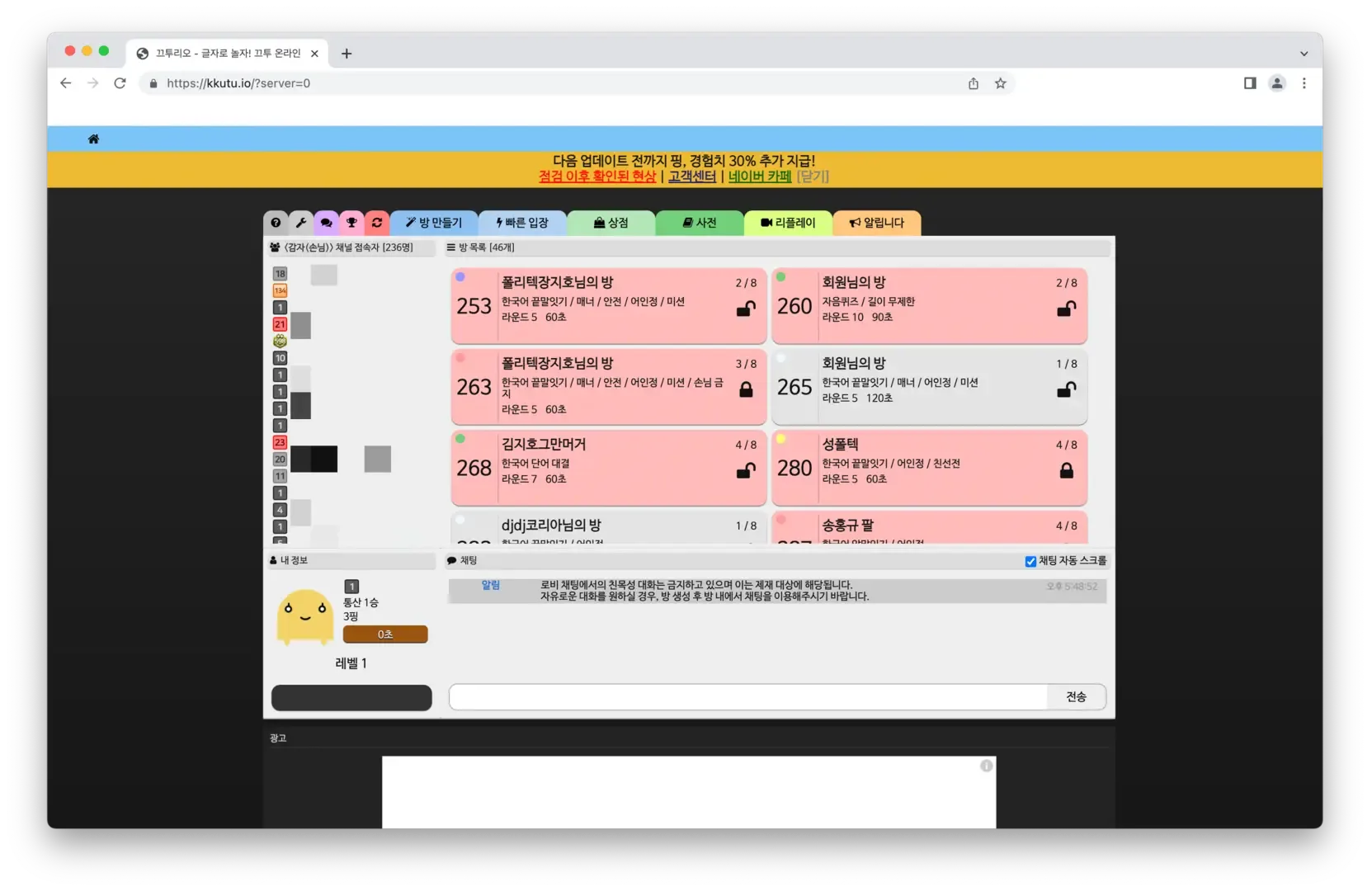
Task: Click the chat message input field
Action: 747,697
